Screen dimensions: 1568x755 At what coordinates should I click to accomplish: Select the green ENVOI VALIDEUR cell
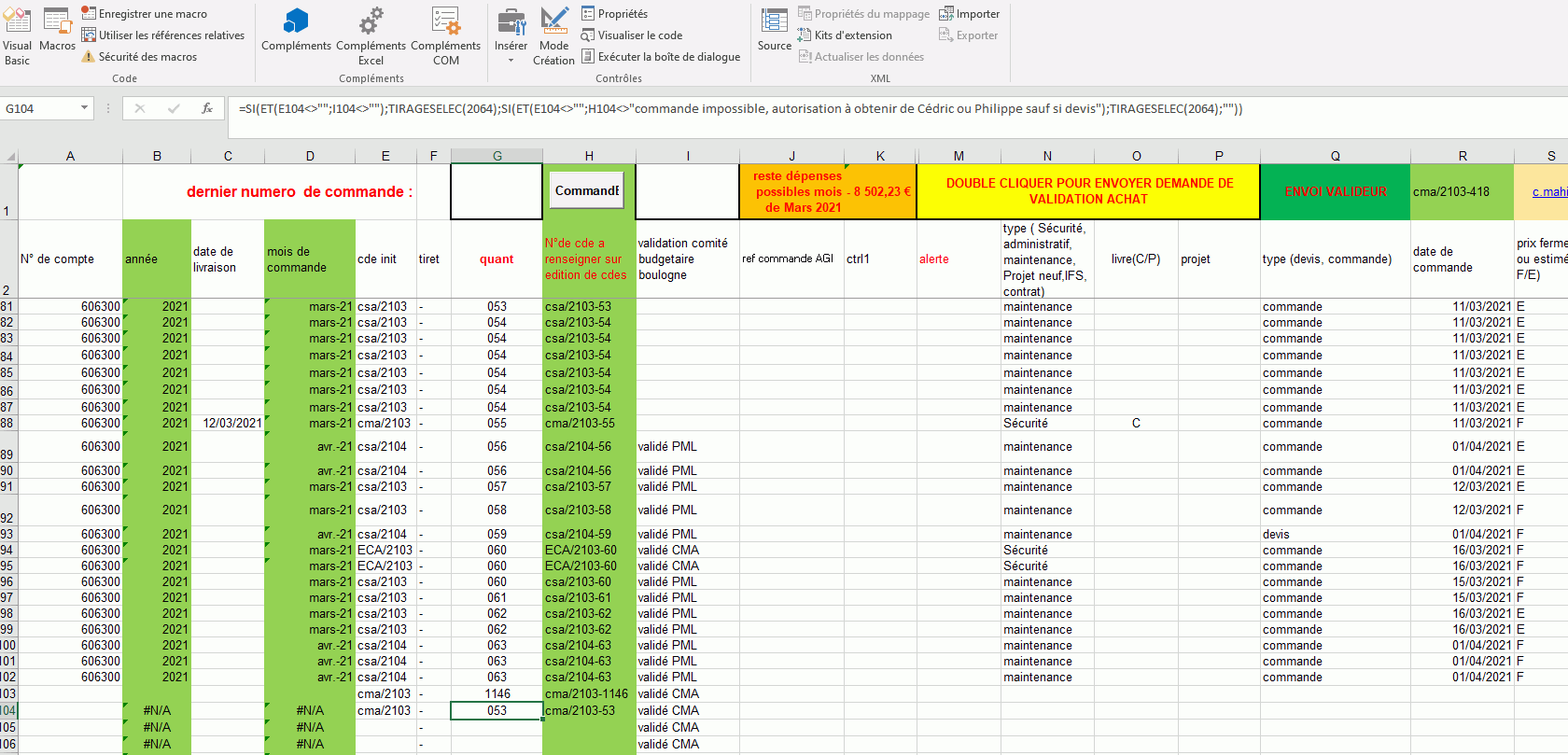(1335, 192)
